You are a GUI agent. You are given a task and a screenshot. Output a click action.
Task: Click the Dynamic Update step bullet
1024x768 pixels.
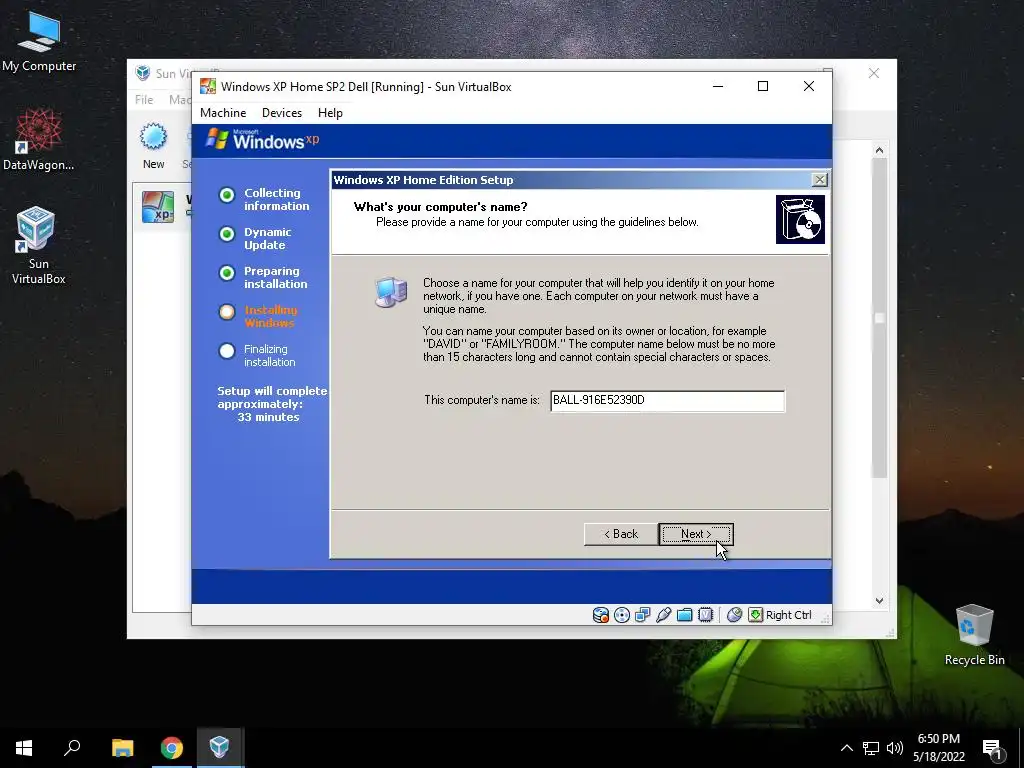coord(227,234)
